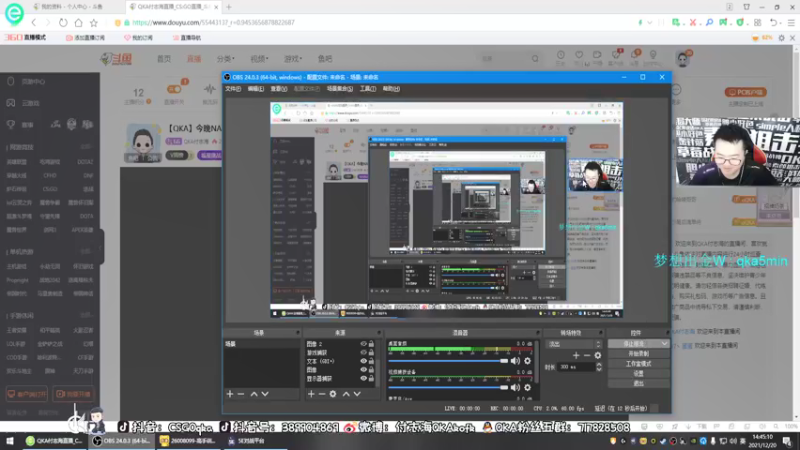Remove the transition with the minus icon
This screenshot has width=800, height=450.
587,355
